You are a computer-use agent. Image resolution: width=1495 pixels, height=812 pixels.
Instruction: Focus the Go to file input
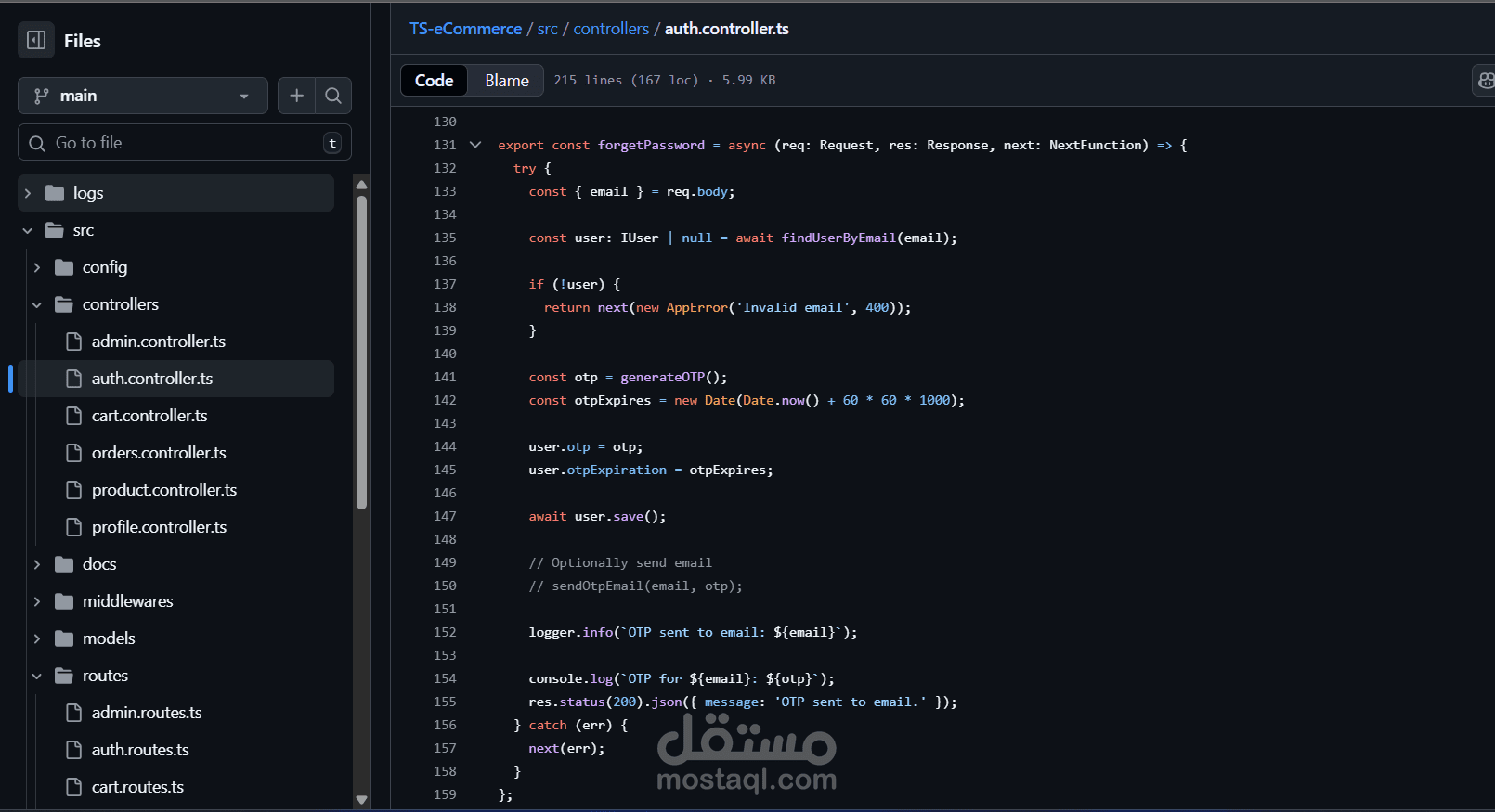point(185,142)
